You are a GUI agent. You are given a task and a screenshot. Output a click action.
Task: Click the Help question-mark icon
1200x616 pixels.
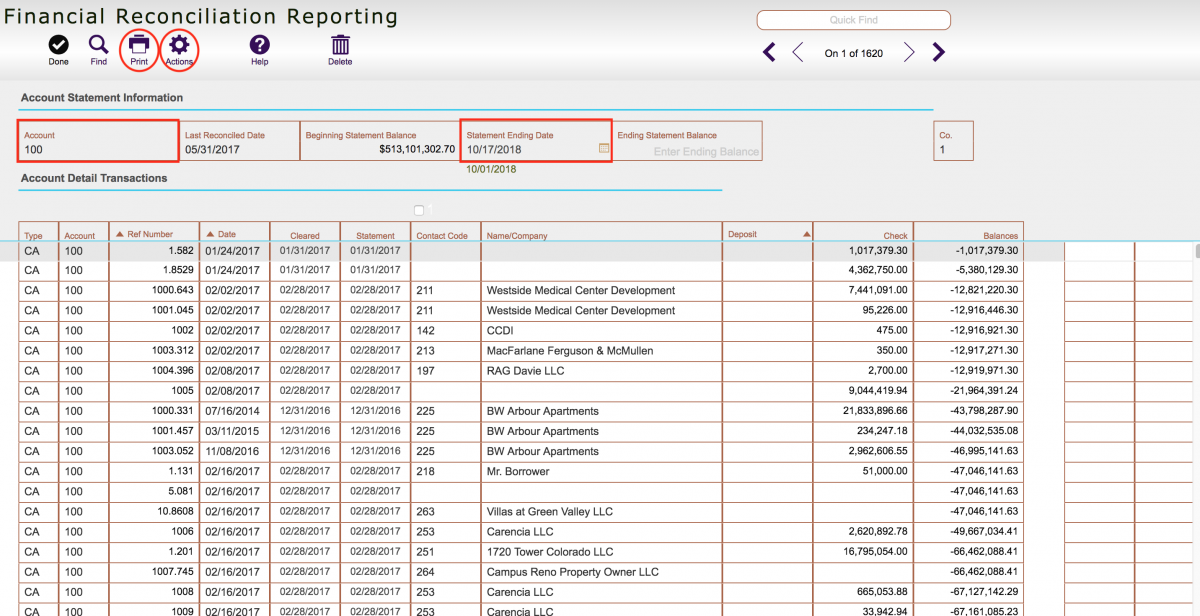click(259, 46)
